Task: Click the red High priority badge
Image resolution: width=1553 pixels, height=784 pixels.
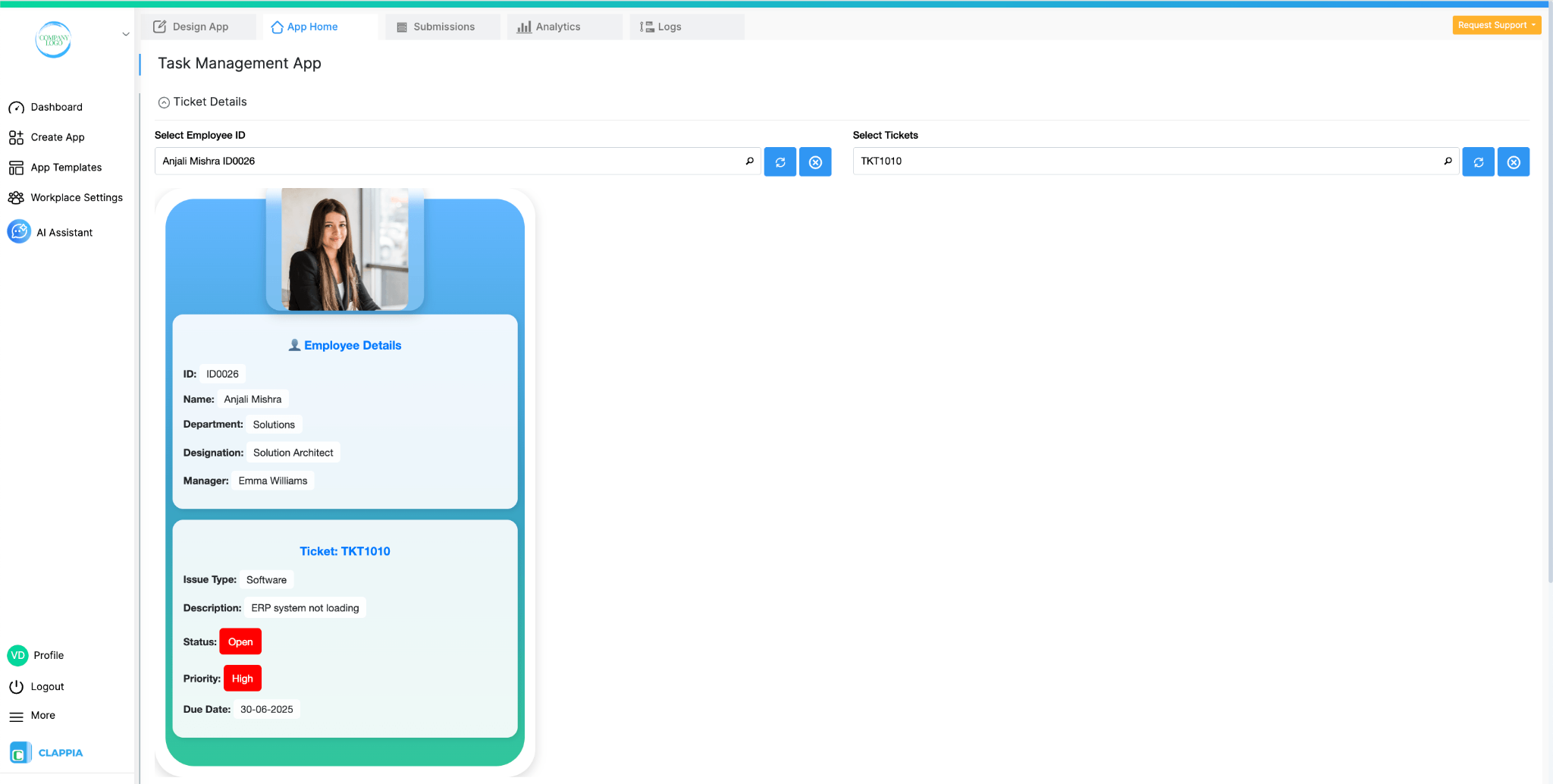Action: tap(243, 679)
